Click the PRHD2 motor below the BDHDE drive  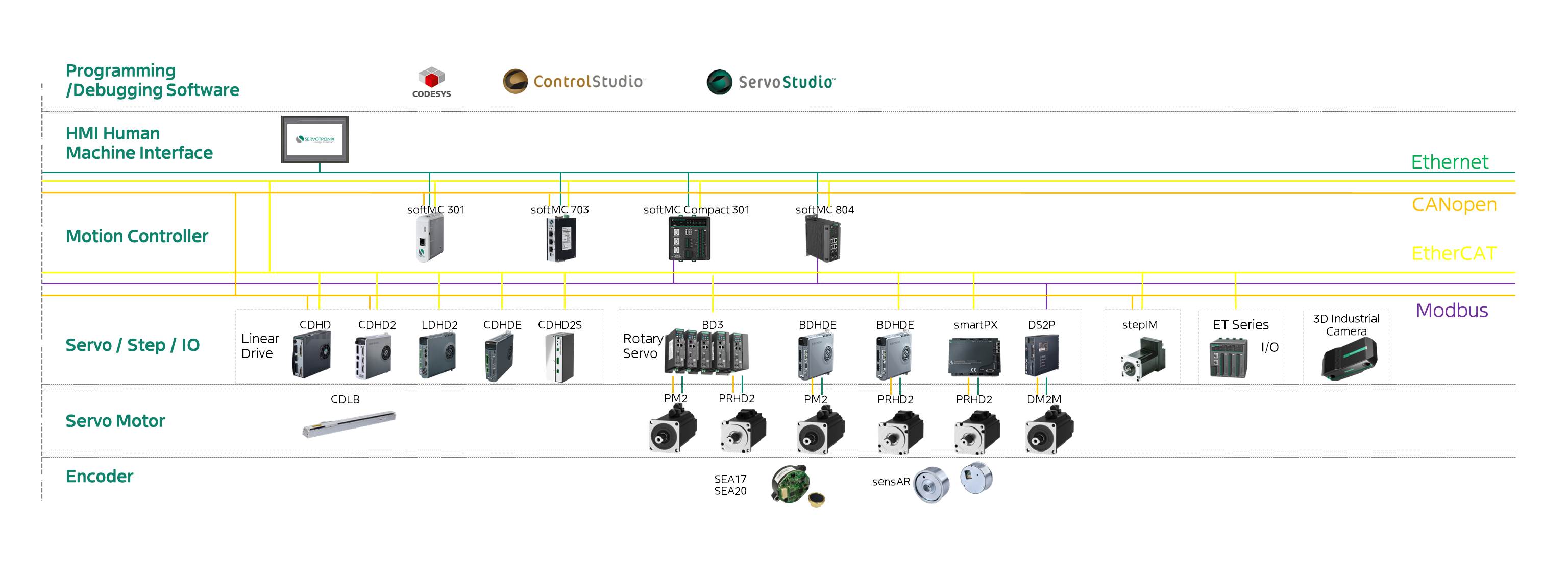click(x=900, y=432)
